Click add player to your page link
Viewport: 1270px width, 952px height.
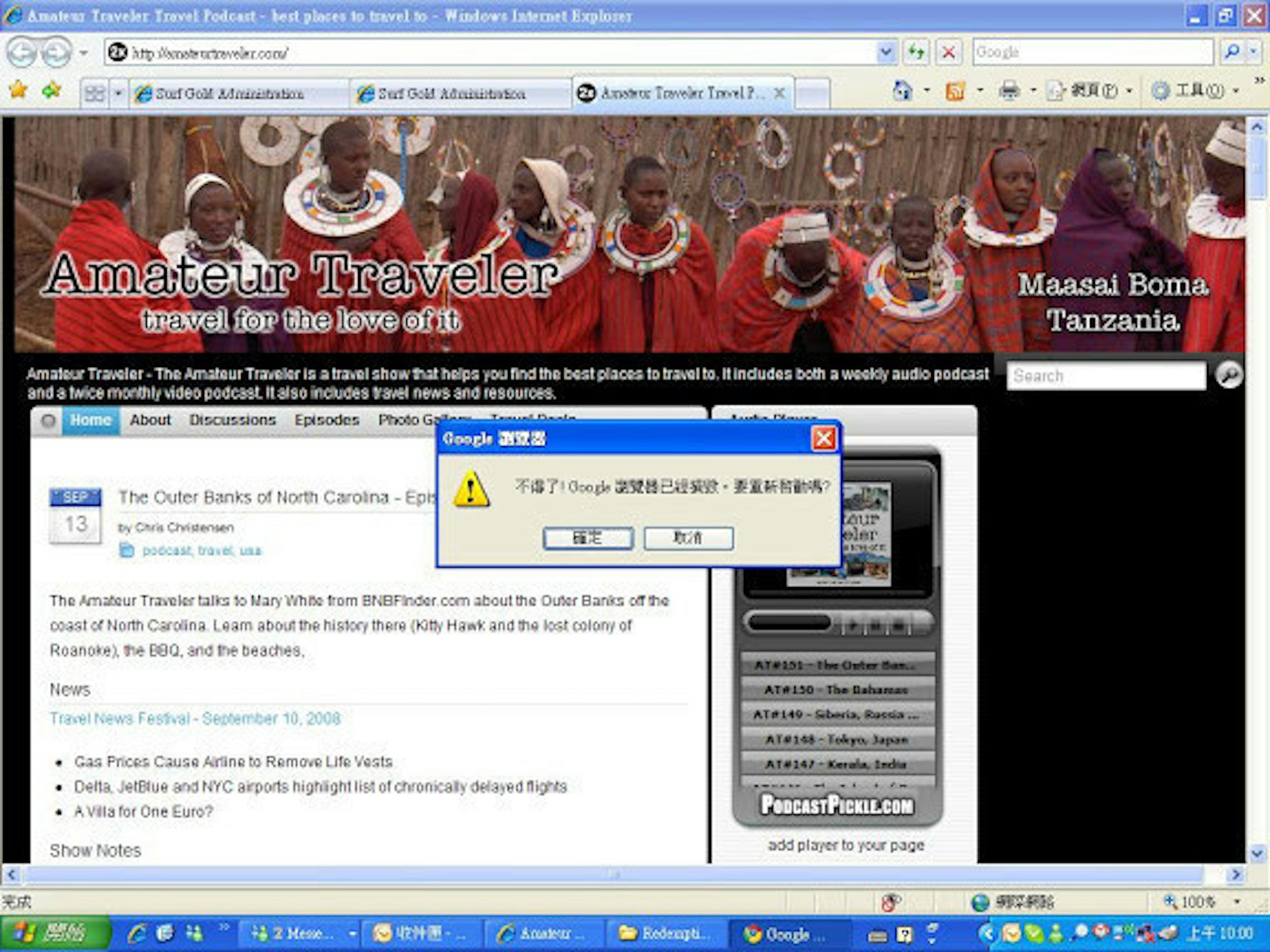click(x=846, y=845)
